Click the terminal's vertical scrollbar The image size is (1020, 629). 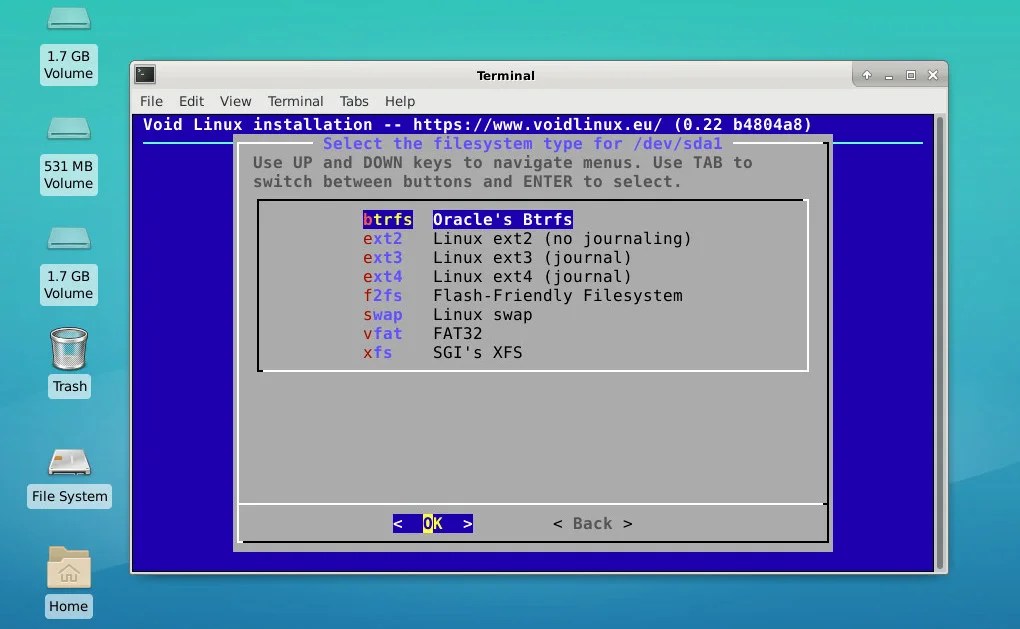(x=939, y=343)
